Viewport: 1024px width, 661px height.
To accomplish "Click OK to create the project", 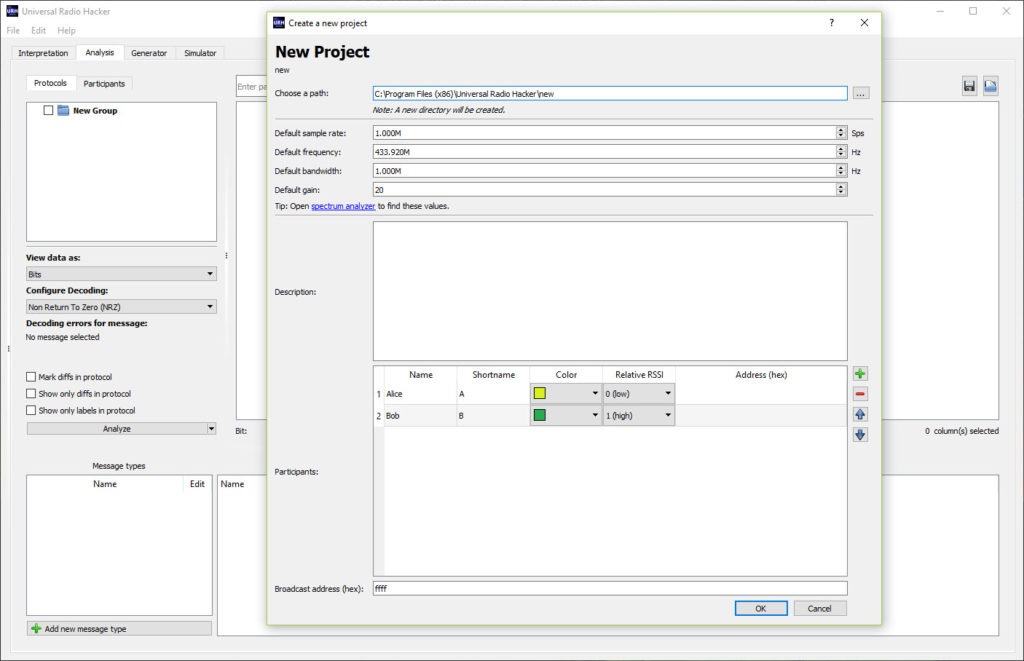I will 761,608.
